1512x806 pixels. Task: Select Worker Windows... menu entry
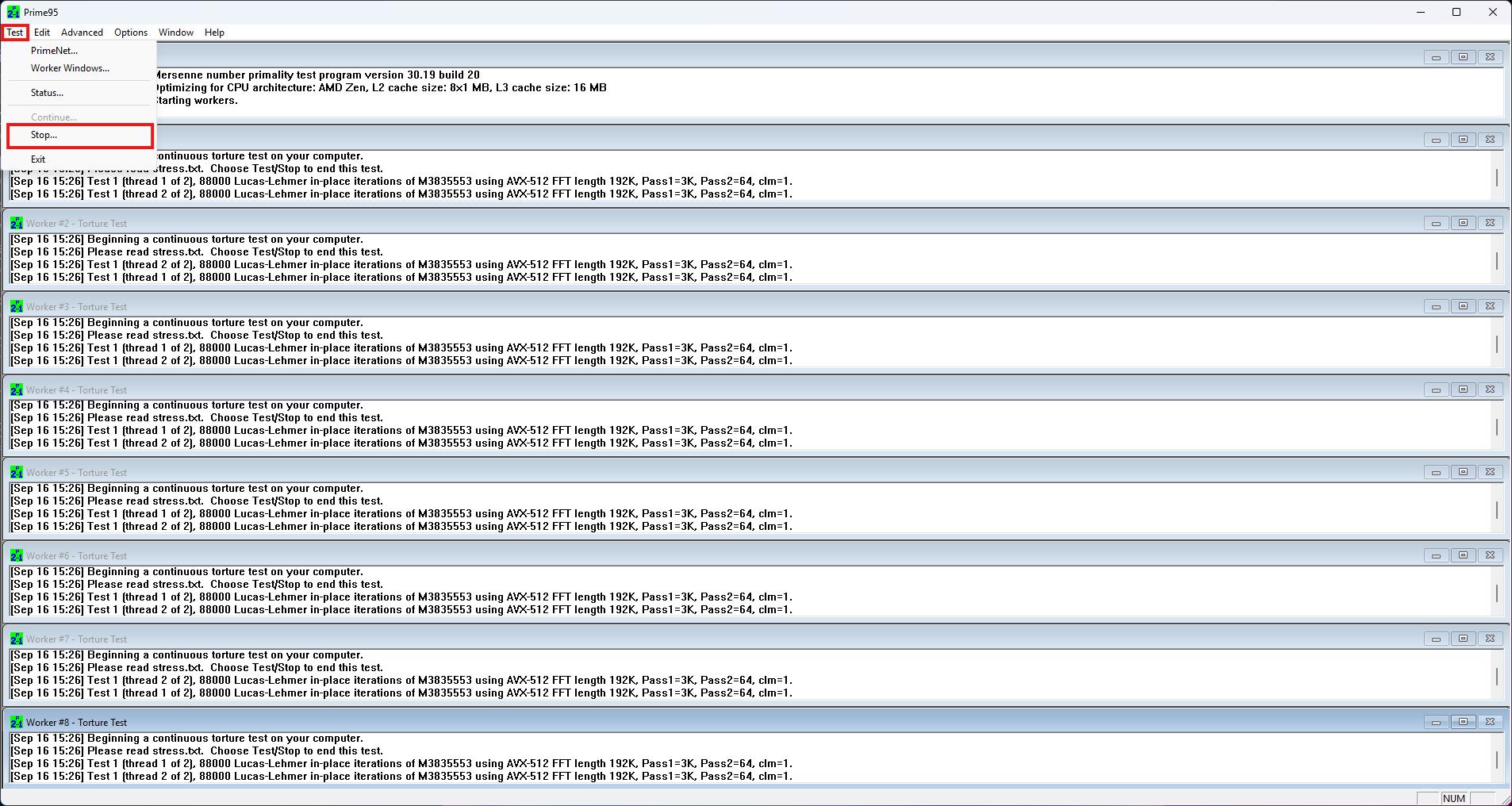(x=70, y=68)
